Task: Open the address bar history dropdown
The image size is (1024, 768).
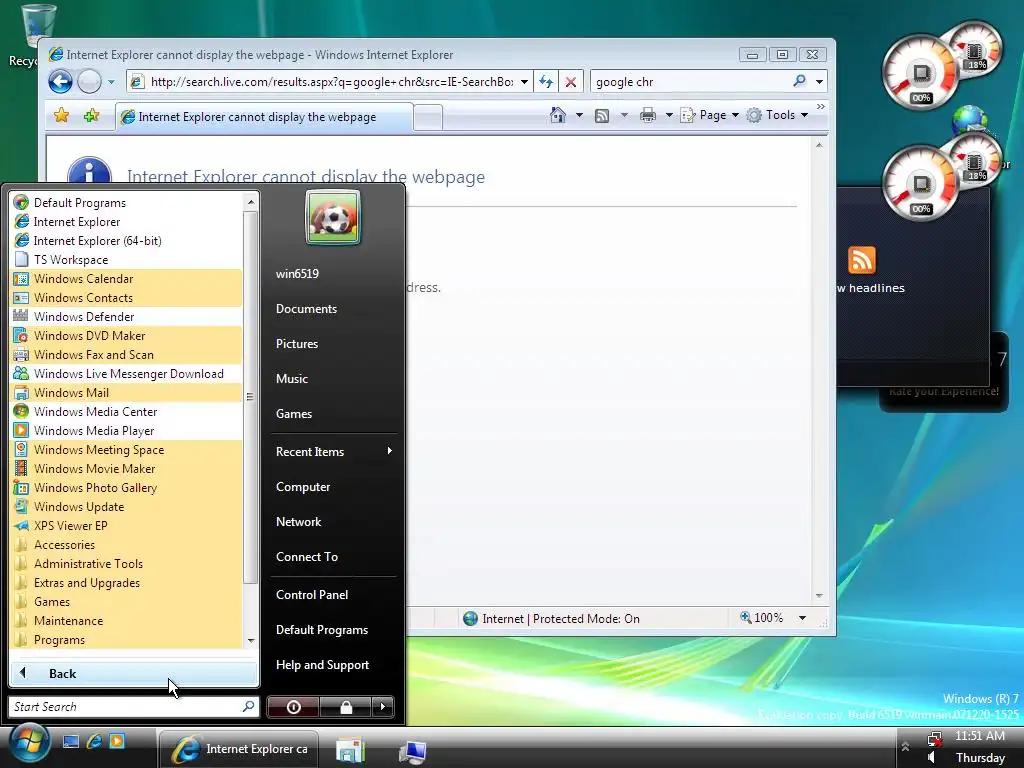Action: pyautogui.click(x=524, y=82)
